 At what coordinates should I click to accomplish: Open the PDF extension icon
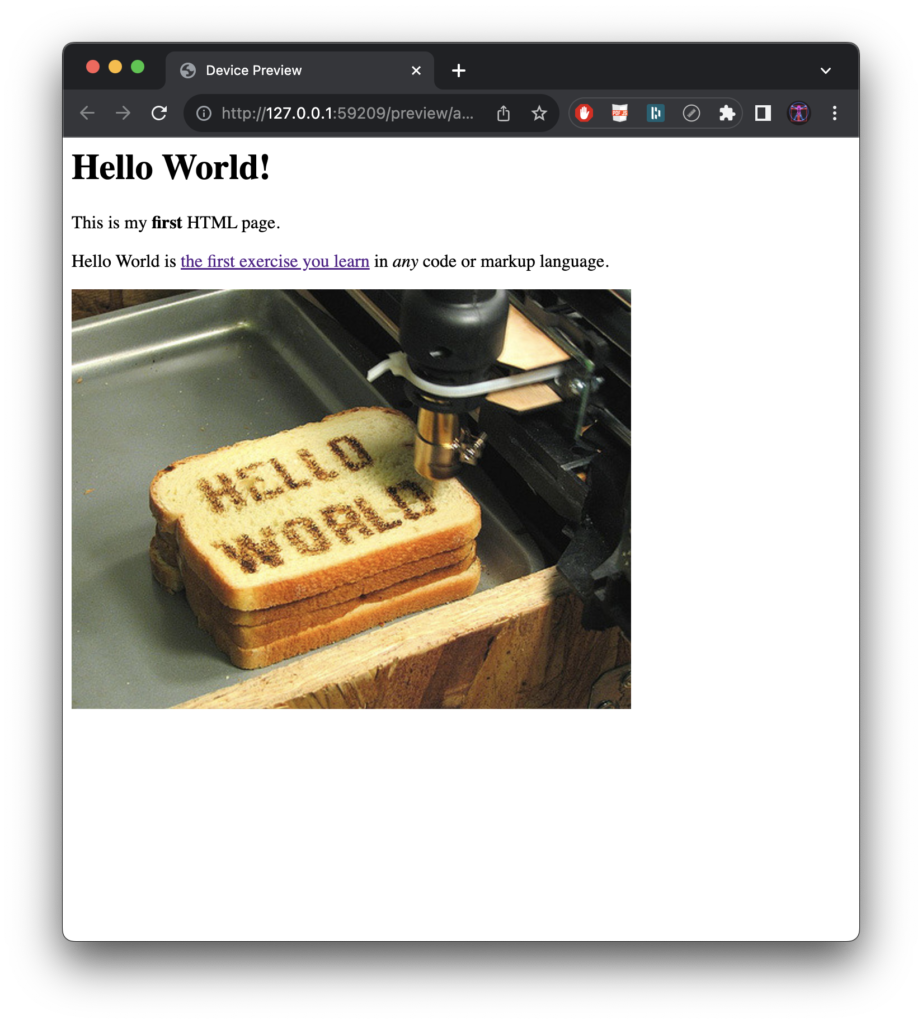point(620,113)
